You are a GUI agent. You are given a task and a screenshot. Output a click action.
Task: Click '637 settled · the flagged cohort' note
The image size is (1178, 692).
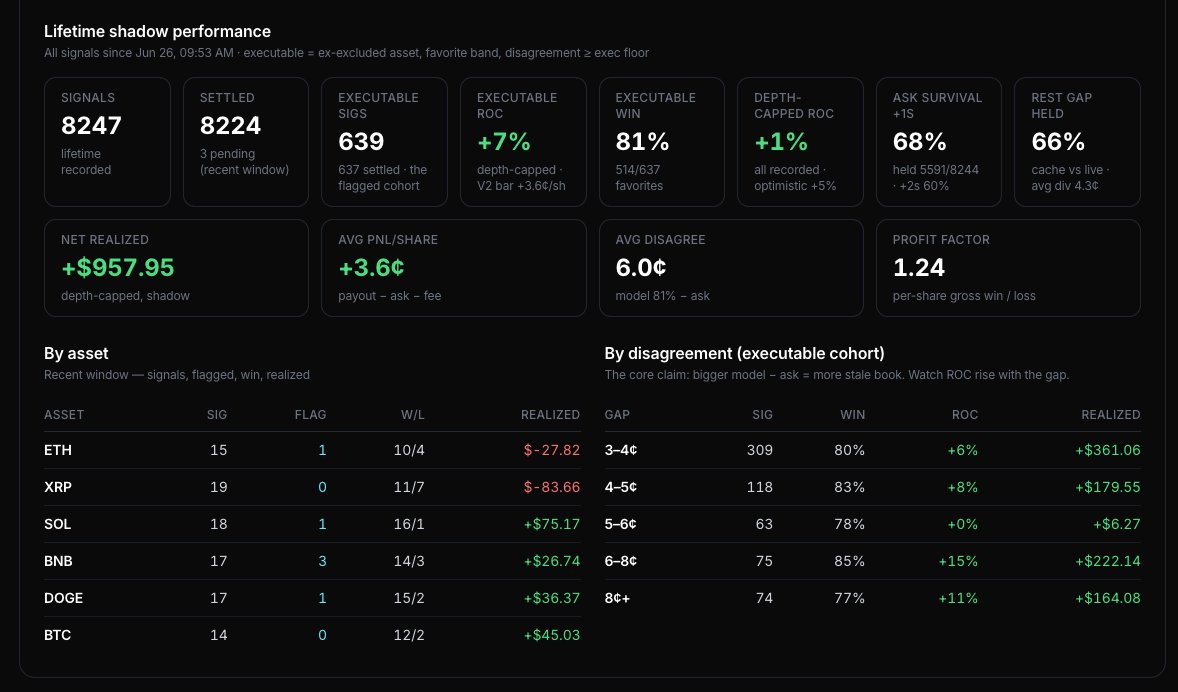pos(382,178)
